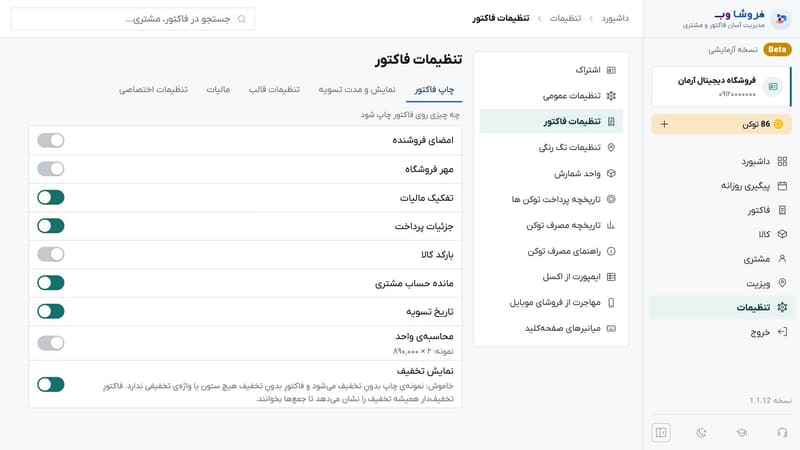Go to تنظیمات breadcrumb link
This screenshot has width=800, height=450.
tap(565, 18)
